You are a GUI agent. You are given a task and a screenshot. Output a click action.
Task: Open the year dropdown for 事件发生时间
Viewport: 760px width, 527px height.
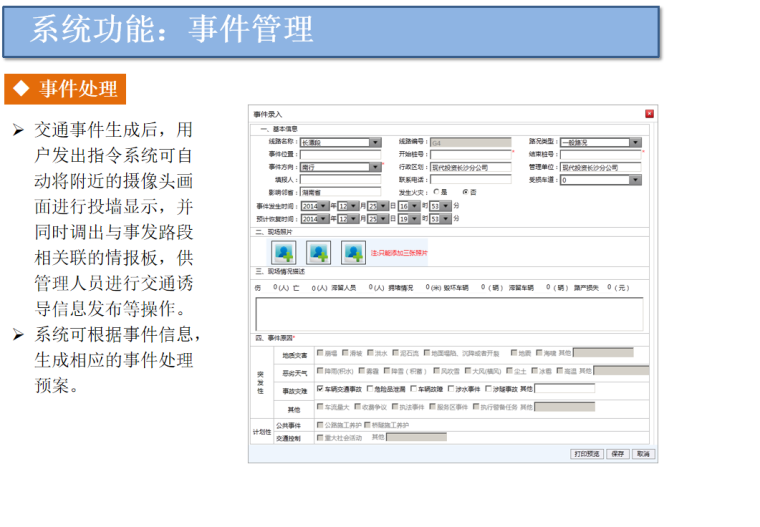point(325,205)
